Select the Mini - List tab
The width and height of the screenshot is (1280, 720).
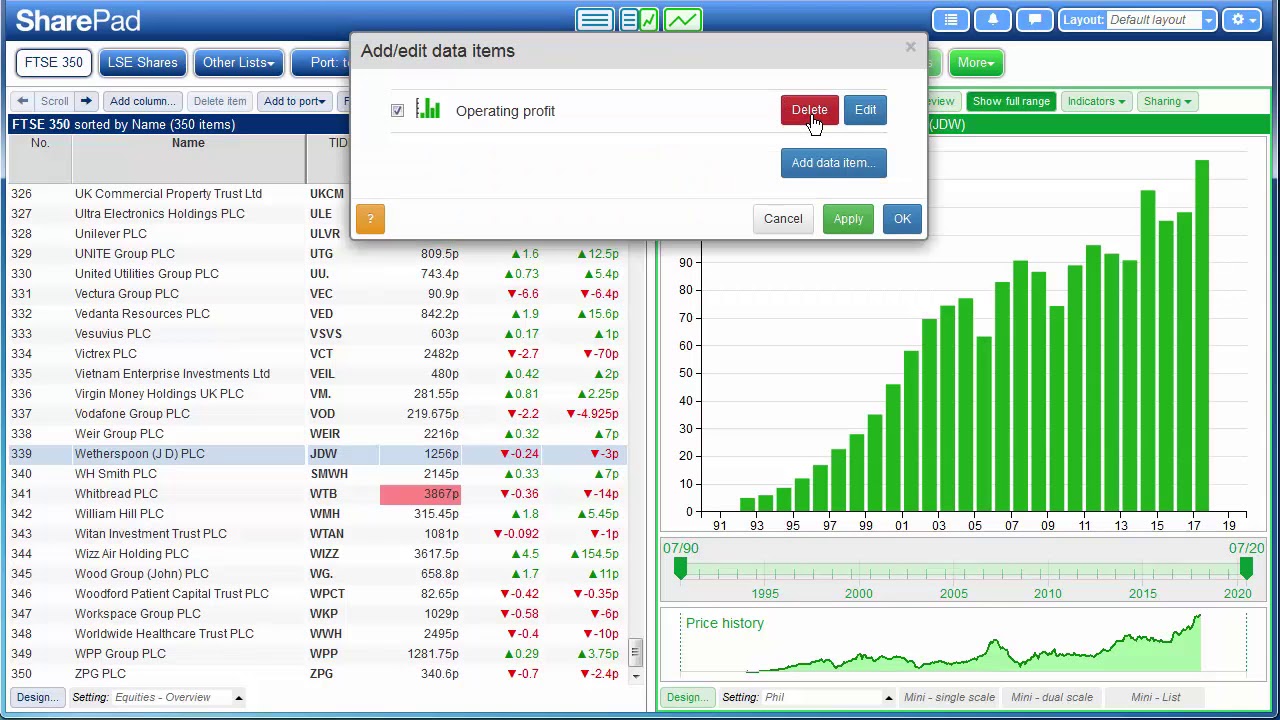1156,697
